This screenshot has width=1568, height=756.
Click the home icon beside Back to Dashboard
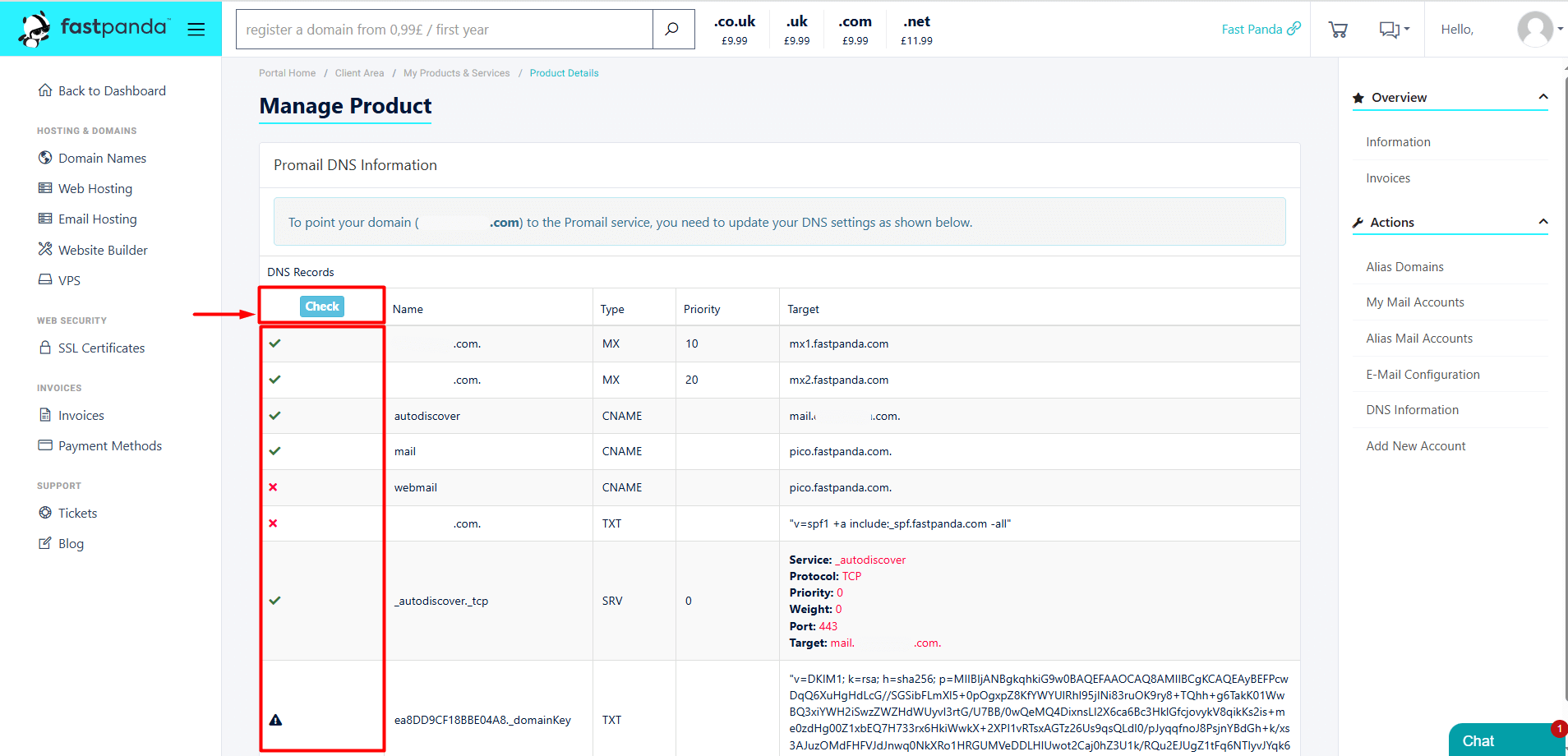coord(45,90)
